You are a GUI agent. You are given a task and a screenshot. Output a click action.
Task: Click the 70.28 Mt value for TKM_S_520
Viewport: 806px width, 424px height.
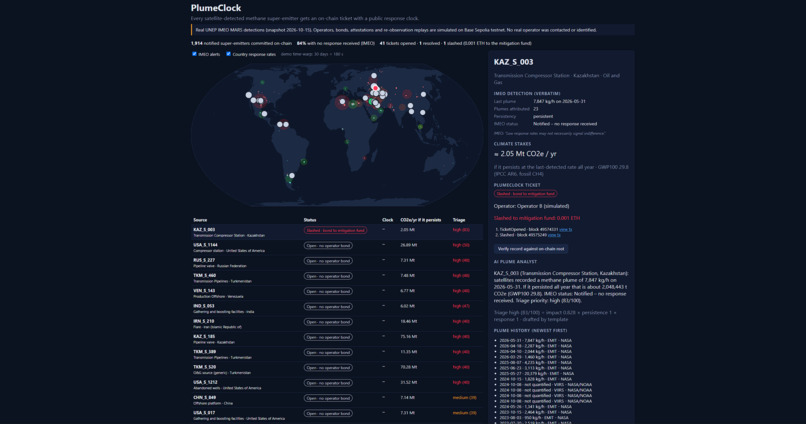coord(408,367)
